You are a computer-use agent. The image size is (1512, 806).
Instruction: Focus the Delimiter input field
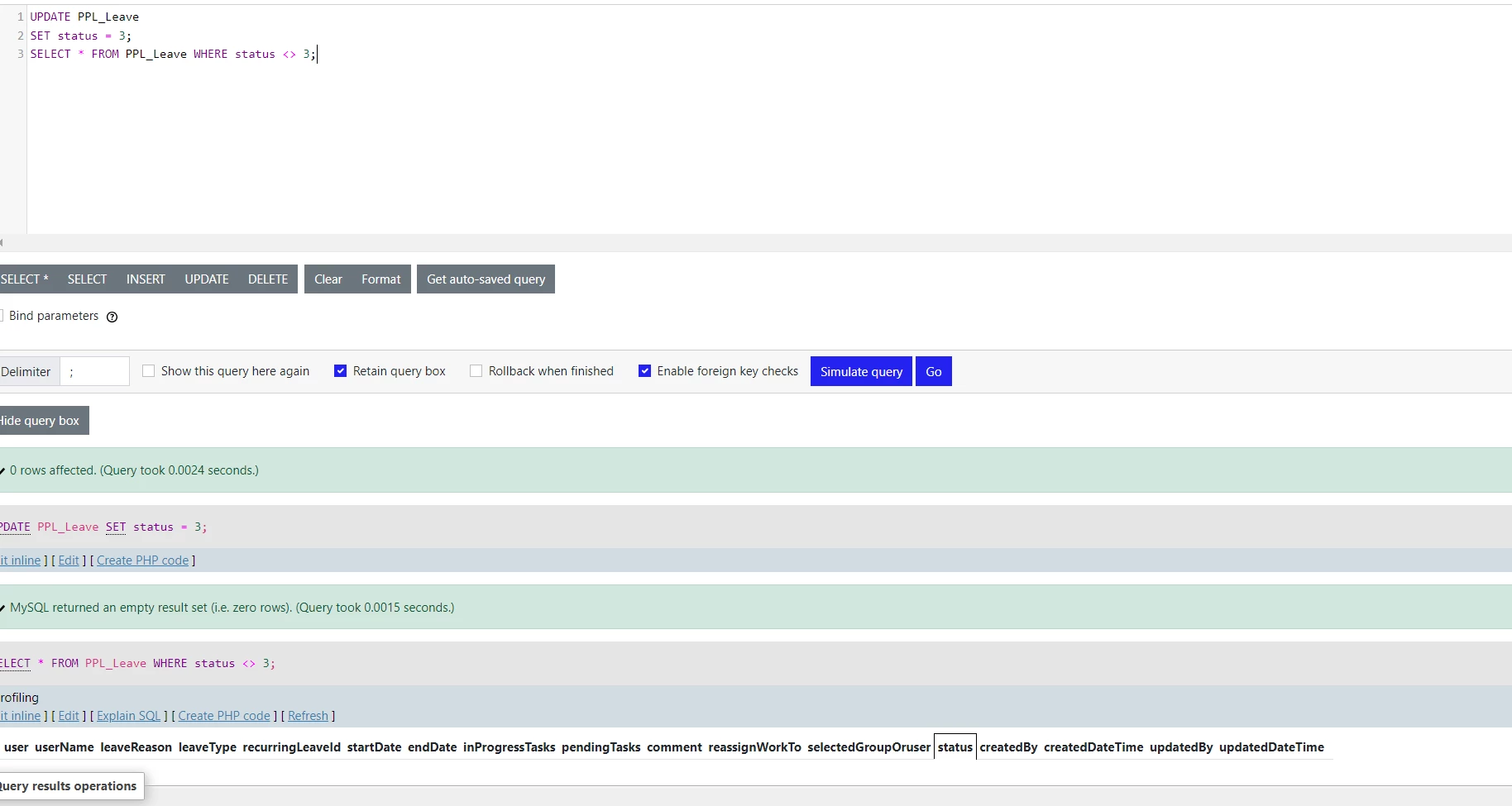pos(95,372)
